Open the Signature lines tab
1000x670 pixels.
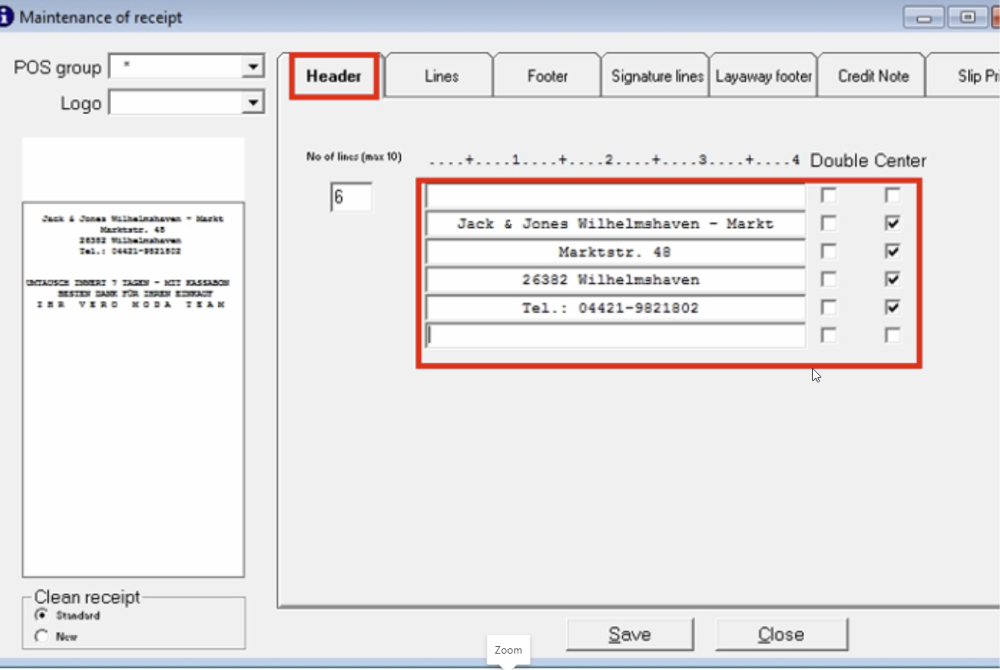point(654,74)
